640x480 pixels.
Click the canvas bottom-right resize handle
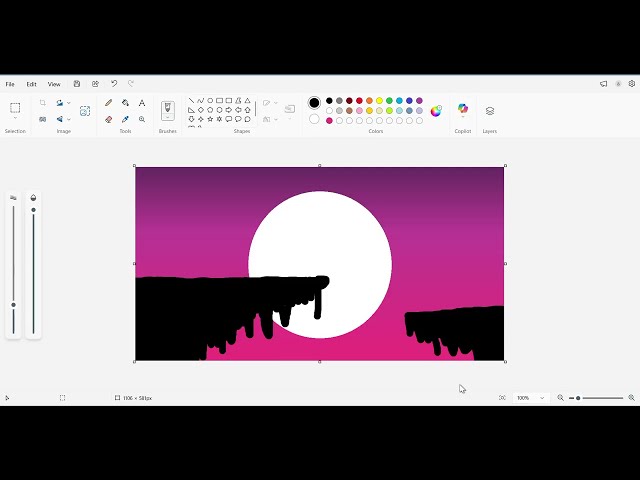click(506, 362)
